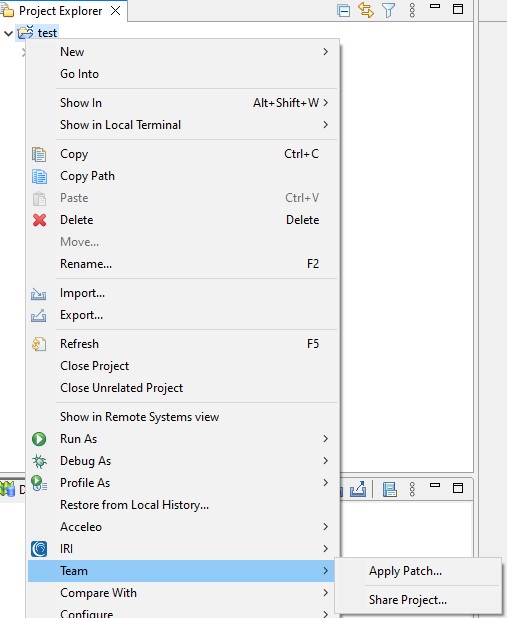Choose Share Project... in Team submenu

(418, 600)
